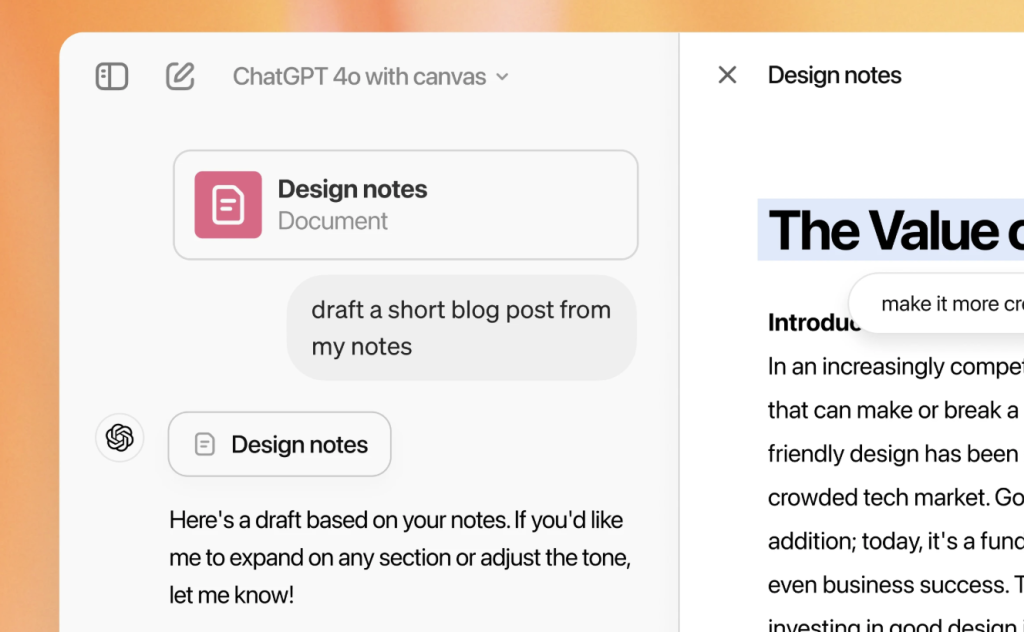Close the canvas panel with X

727,75
